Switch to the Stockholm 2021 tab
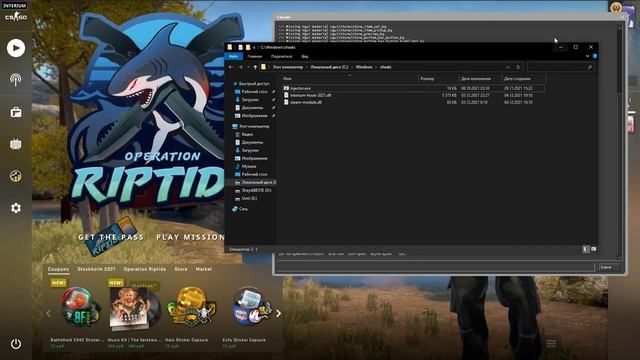Screen dimensions: 640x360 point(96,269)
